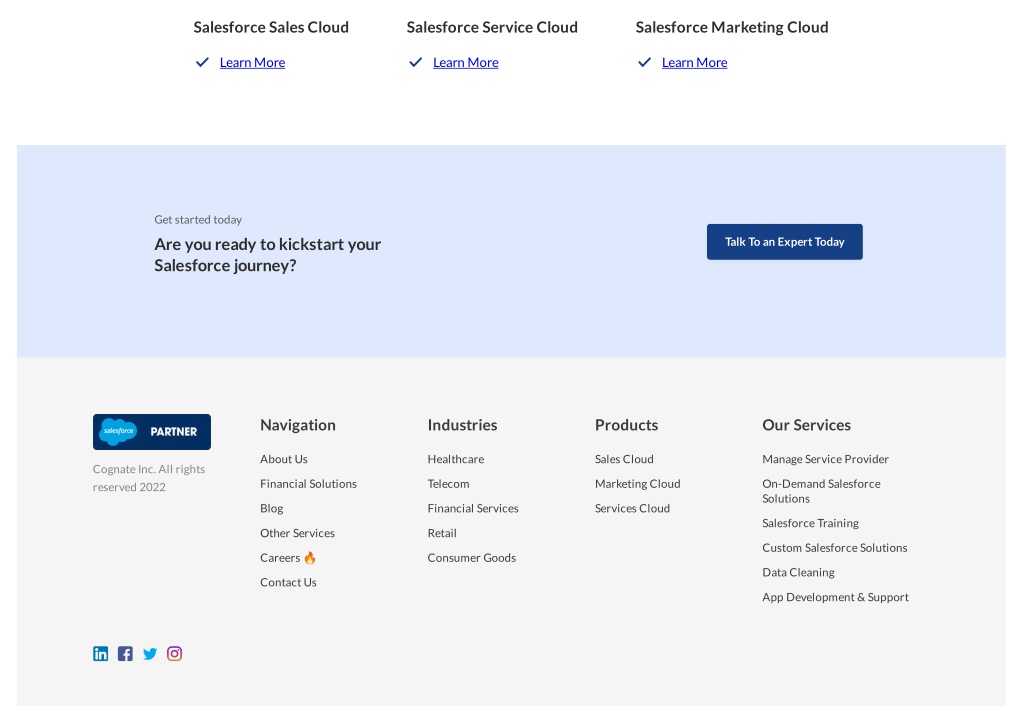Open Consumer Goods industry link
1024x723 pixels.
[x=472, y=558]
